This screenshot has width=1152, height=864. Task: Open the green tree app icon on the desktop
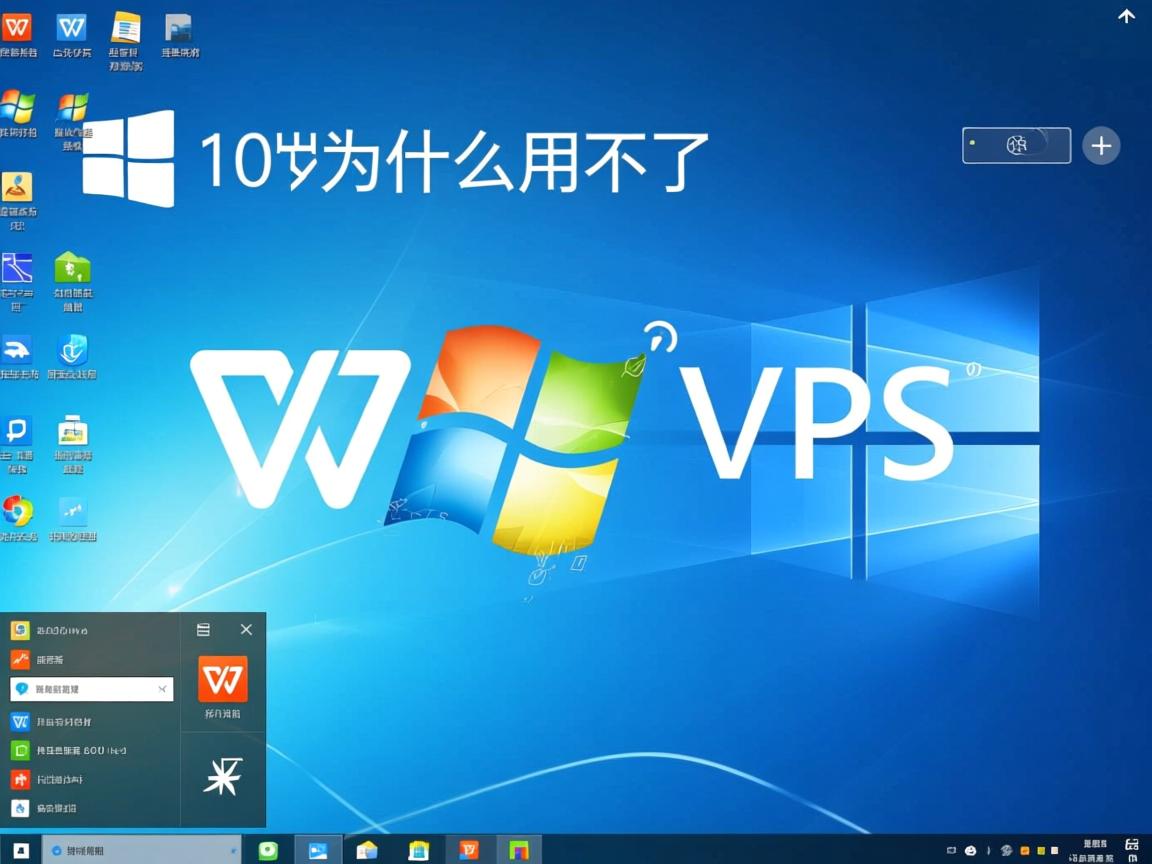pos(72,268)
